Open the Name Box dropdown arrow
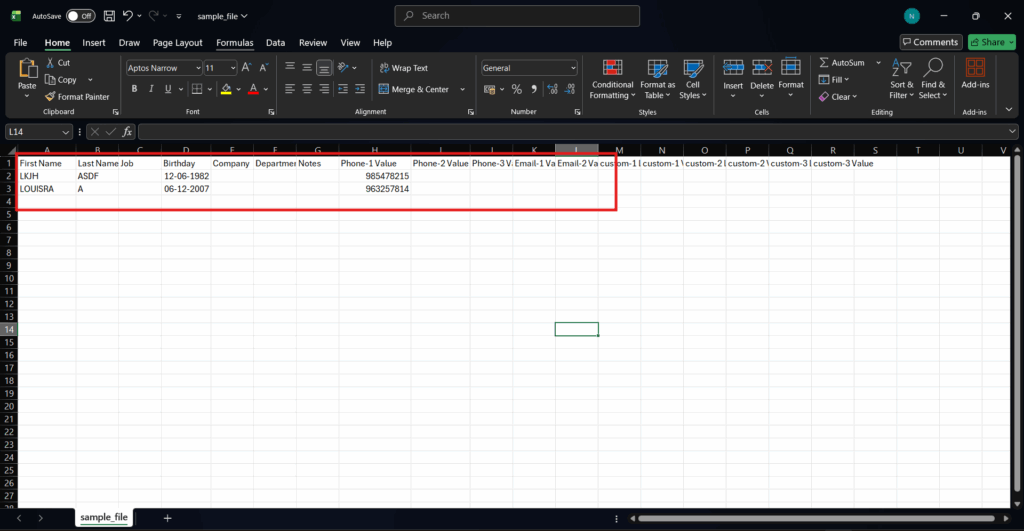Image resolution: width=1024 pixels, height=531 pixels. (67, 132)
